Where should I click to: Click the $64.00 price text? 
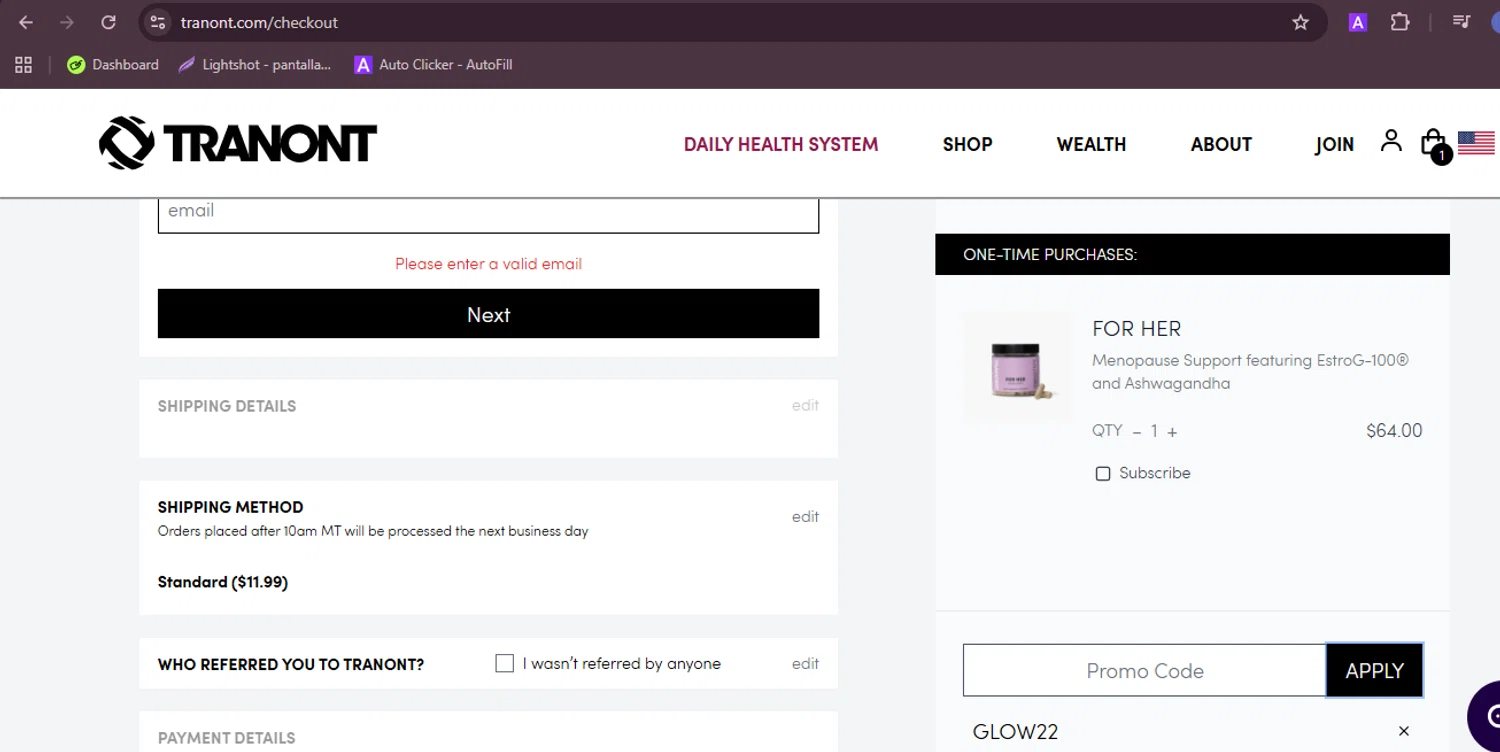click(1394, 431)
